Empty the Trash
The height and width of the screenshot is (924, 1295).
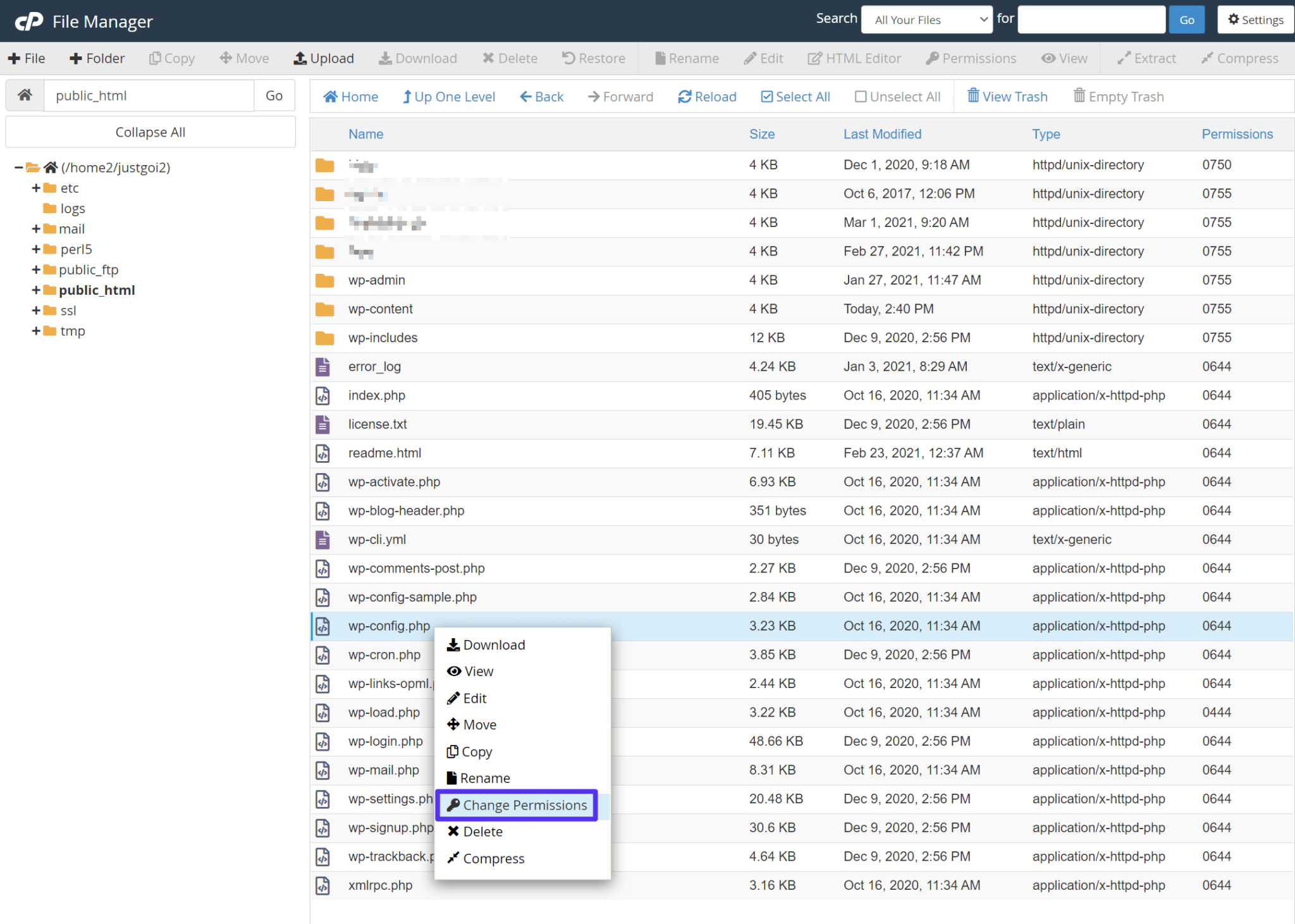coord(1119,96)
